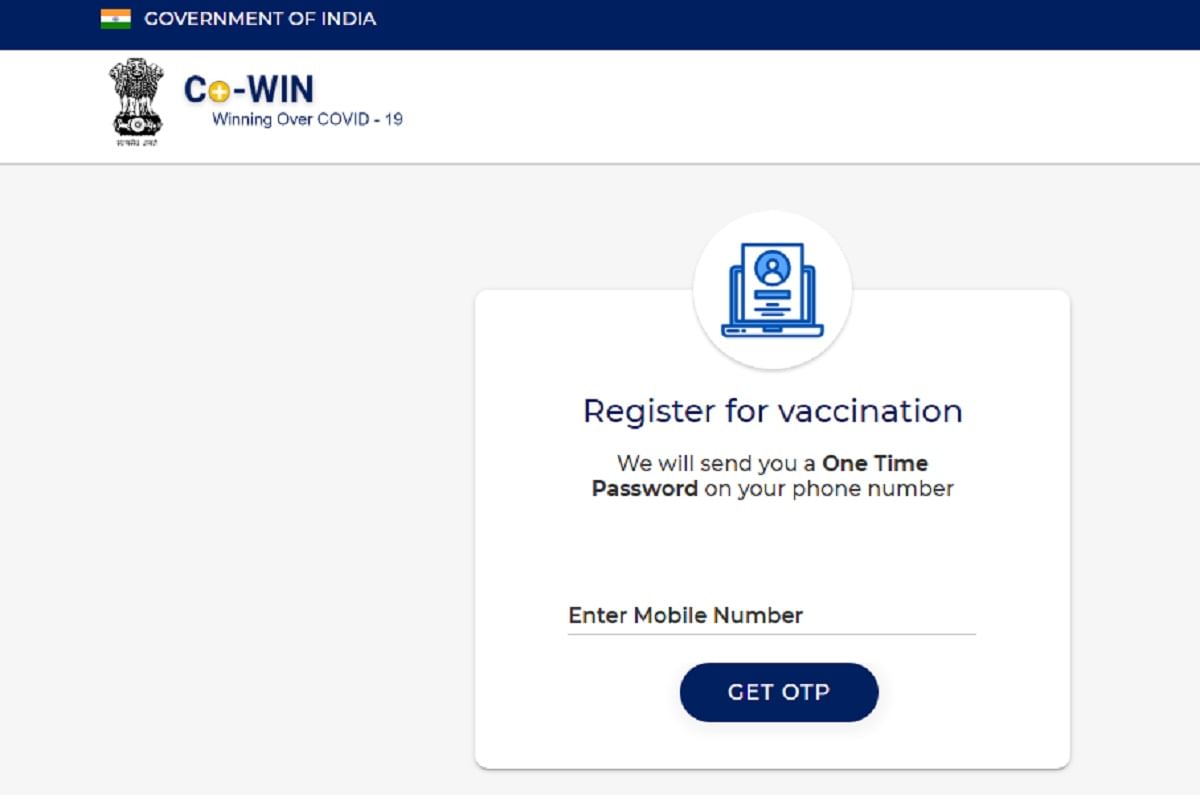This screenshot has height=800, width=1200.
Task: Select the One Time Password bold text
Action: click(x=874, y=463)
